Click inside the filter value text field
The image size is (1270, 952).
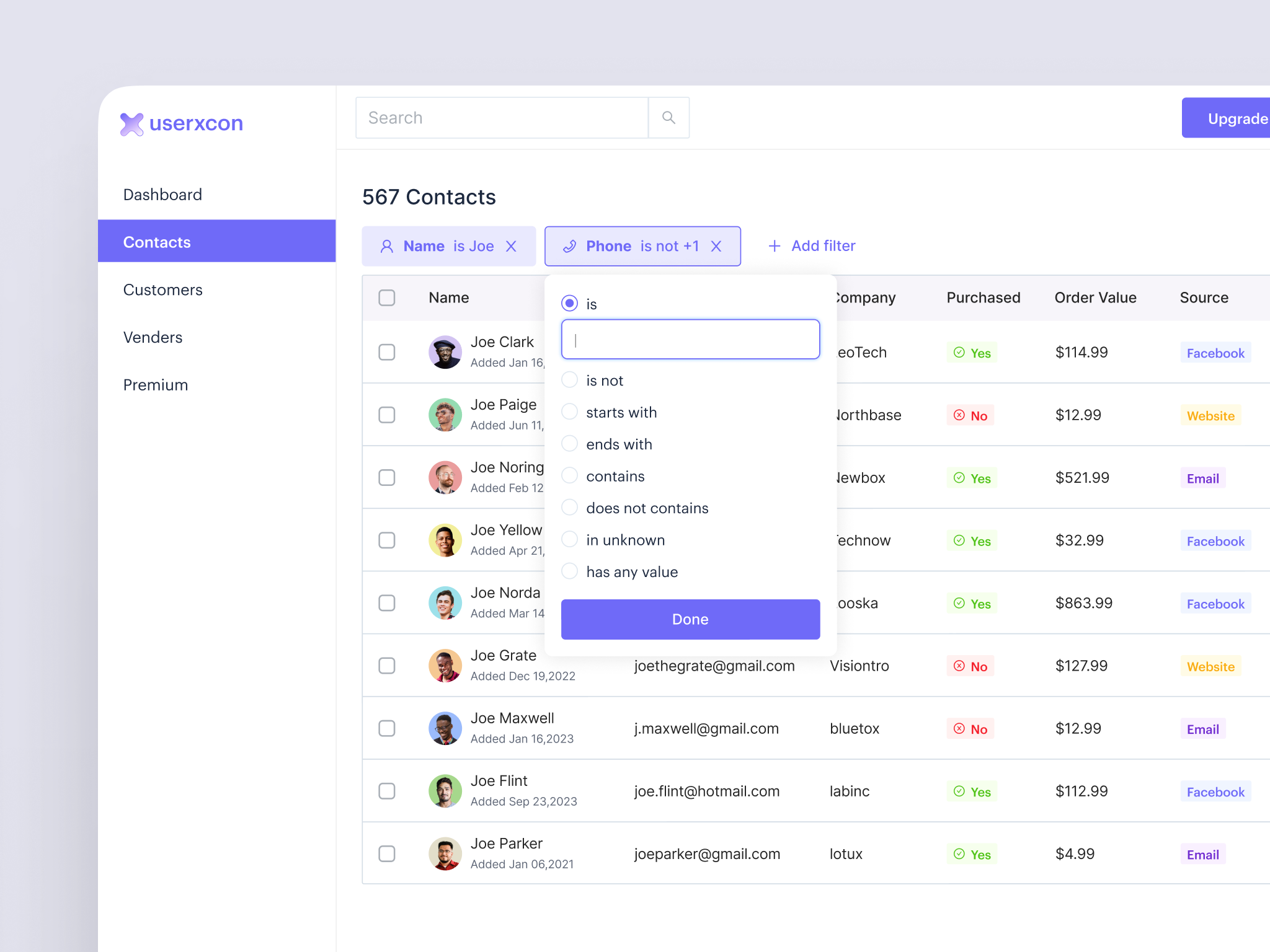690,339
